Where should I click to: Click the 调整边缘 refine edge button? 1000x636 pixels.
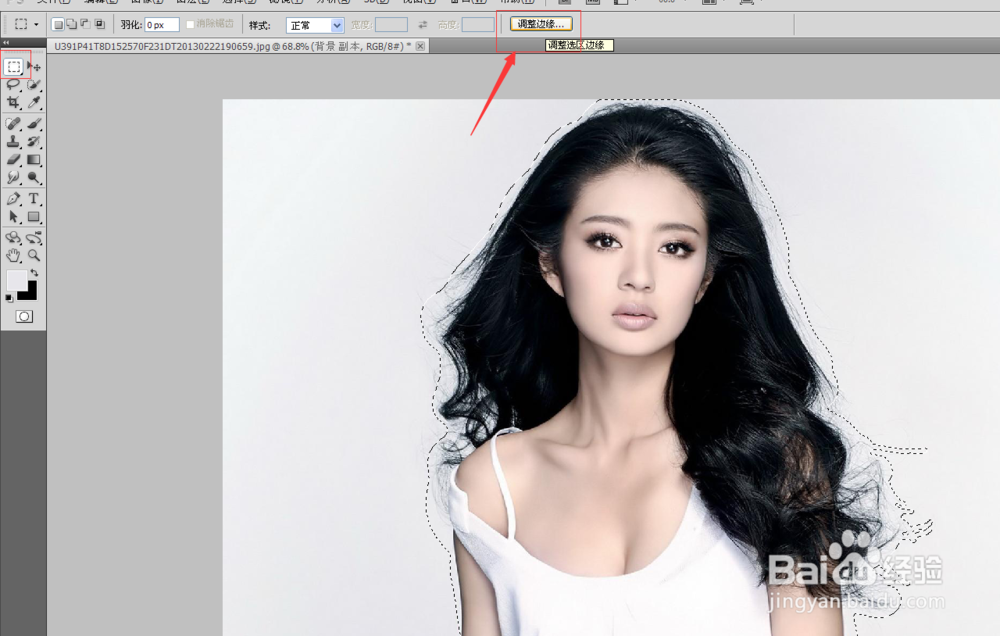[x=541, y=24]
